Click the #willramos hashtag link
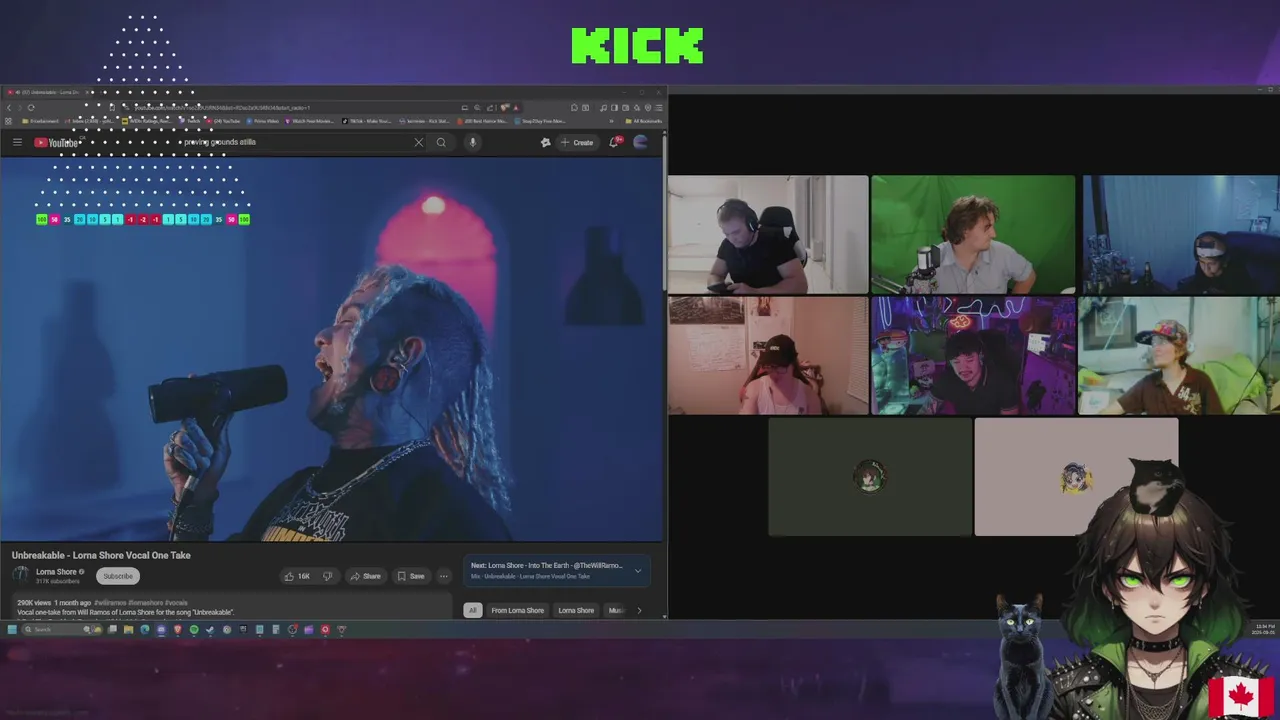 click(x=109, y=603)
